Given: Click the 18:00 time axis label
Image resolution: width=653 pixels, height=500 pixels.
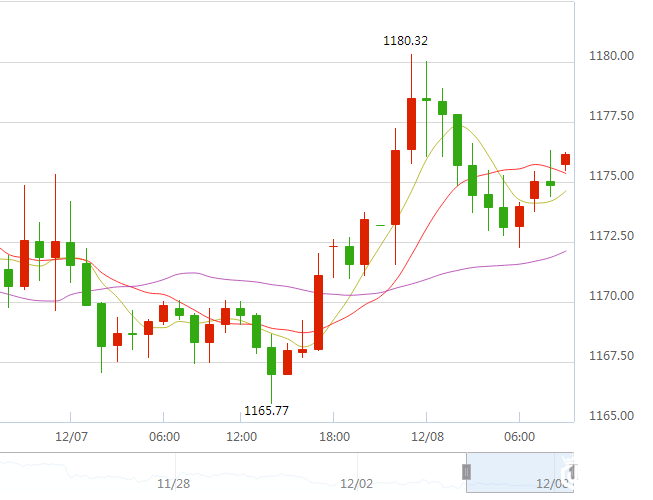Looking at the screenshot, I should coord(334,437).
